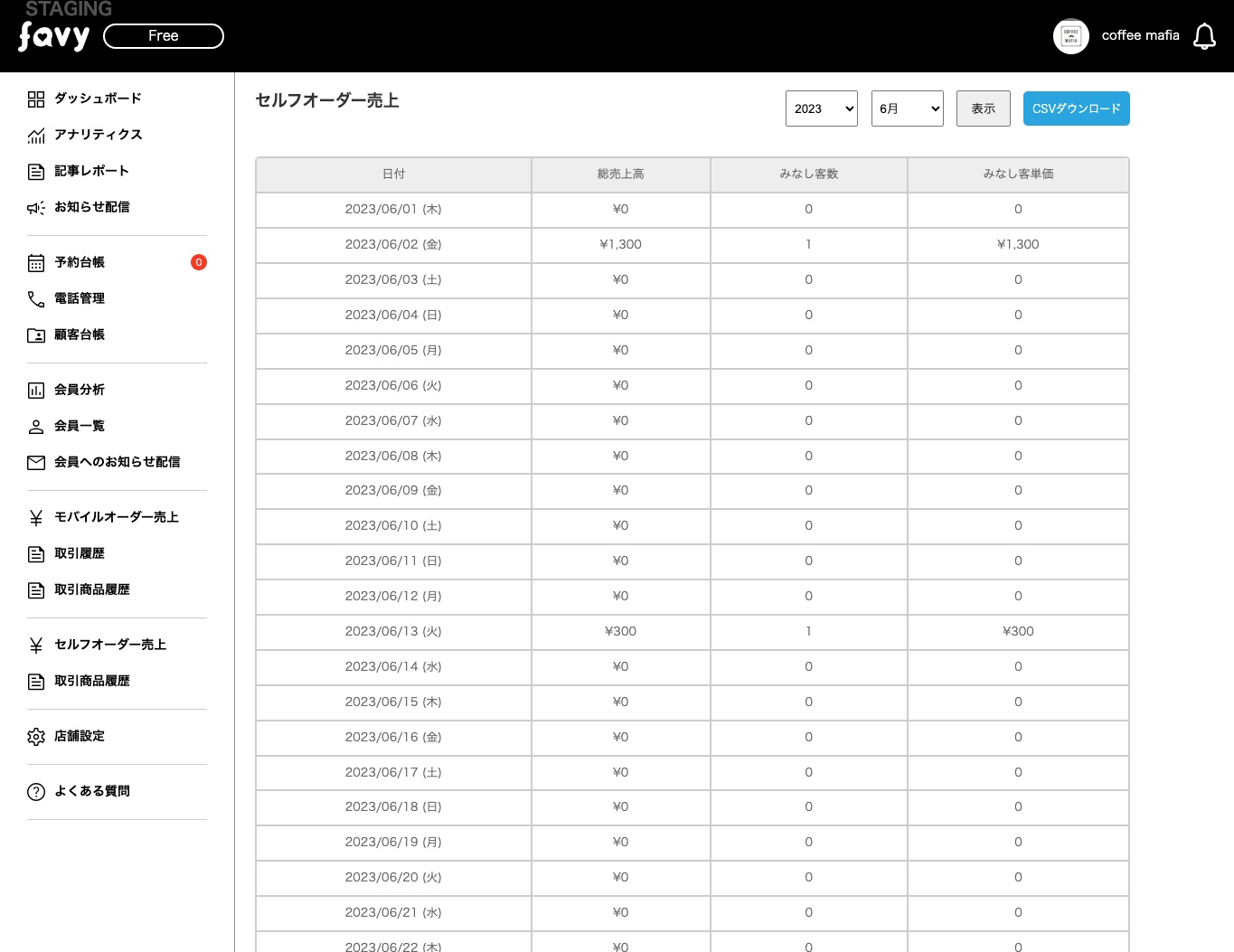
Task: Select the 2023/06/13 (火) date cell
Action: click(x=393, y=632)
